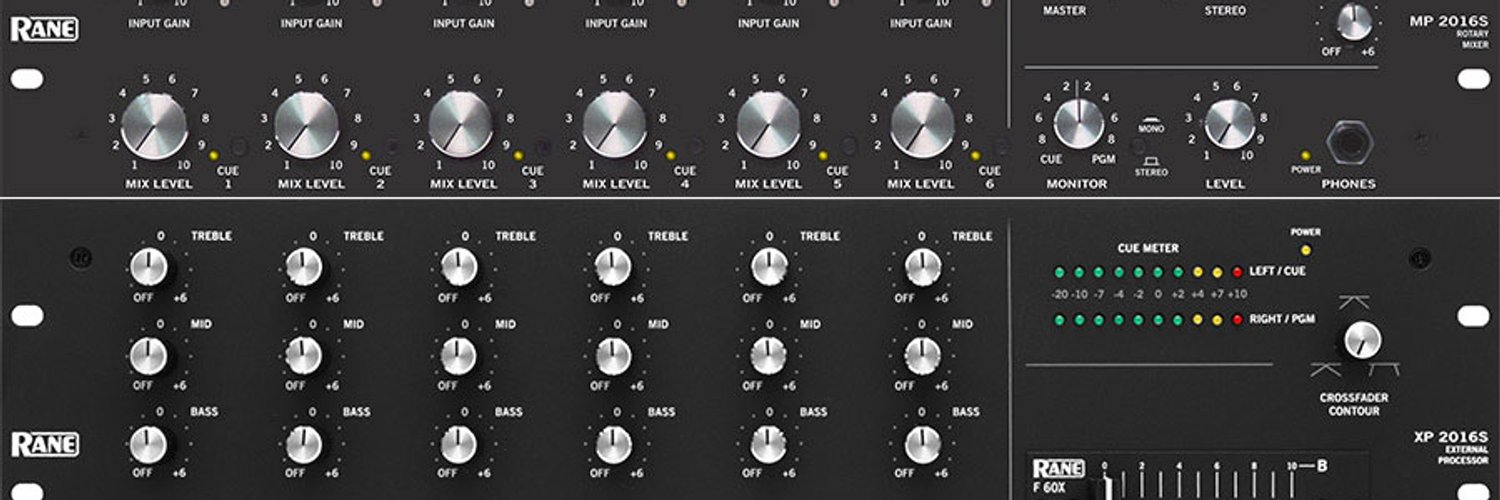
Task: Click the XP 2016S power LED
Action: click(x=1304, y=249)
